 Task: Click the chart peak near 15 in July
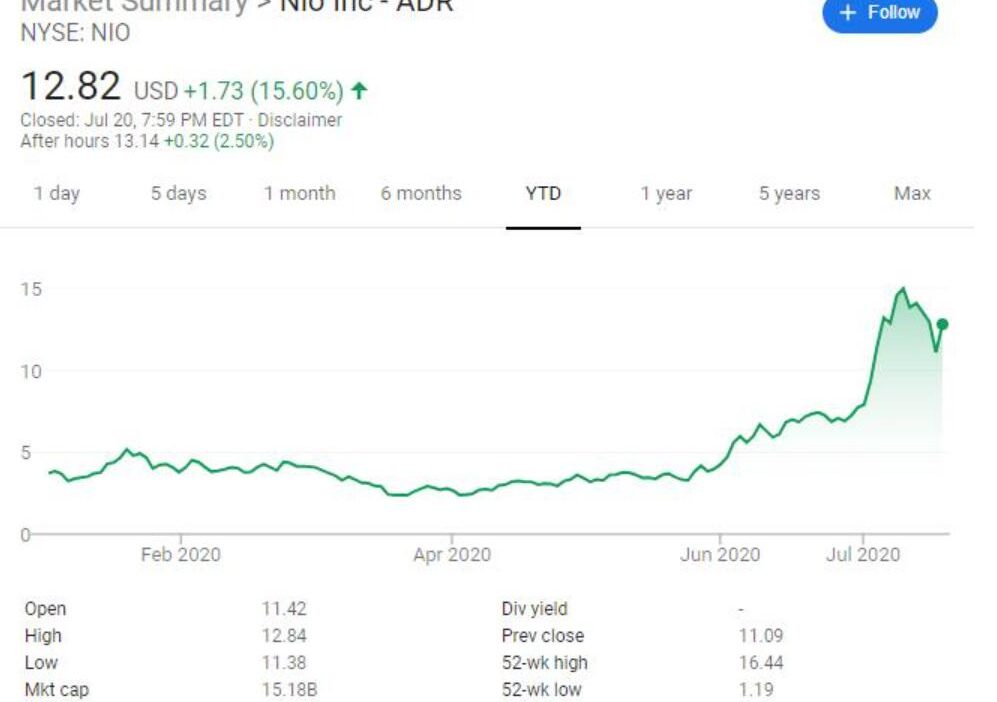pos(903,289)
